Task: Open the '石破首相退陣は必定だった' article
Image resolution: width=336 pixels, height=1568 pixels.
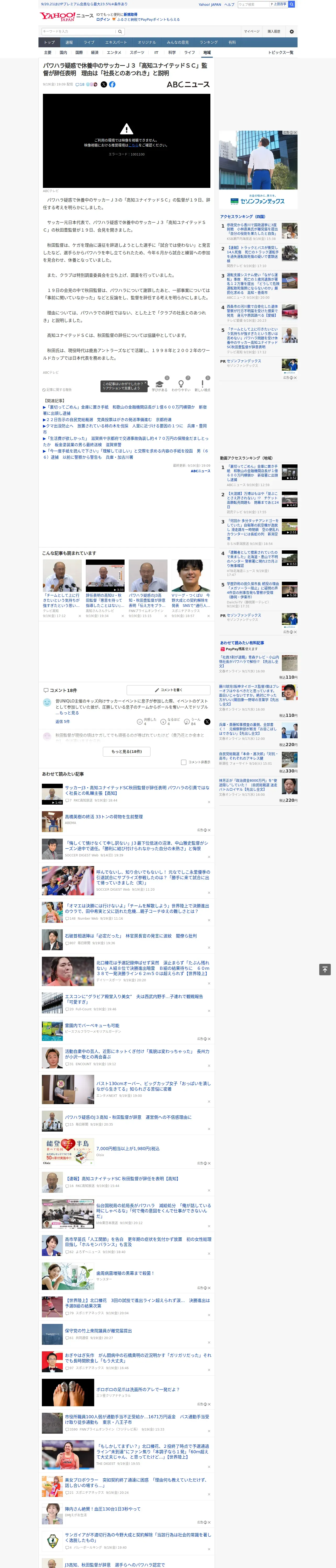Action: [x=131, y=936]
